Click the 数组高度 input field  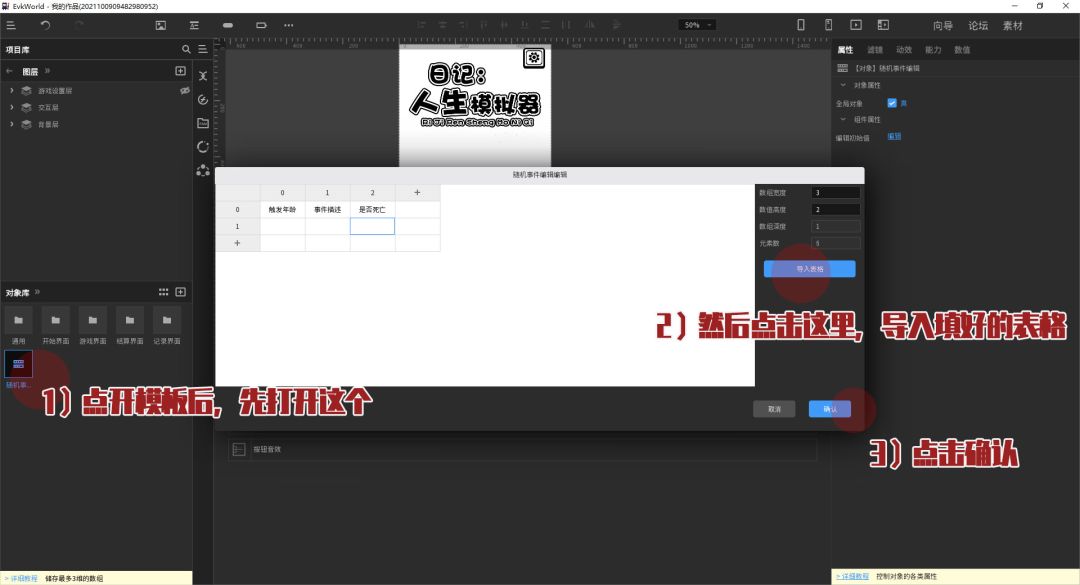coord(835,209)
